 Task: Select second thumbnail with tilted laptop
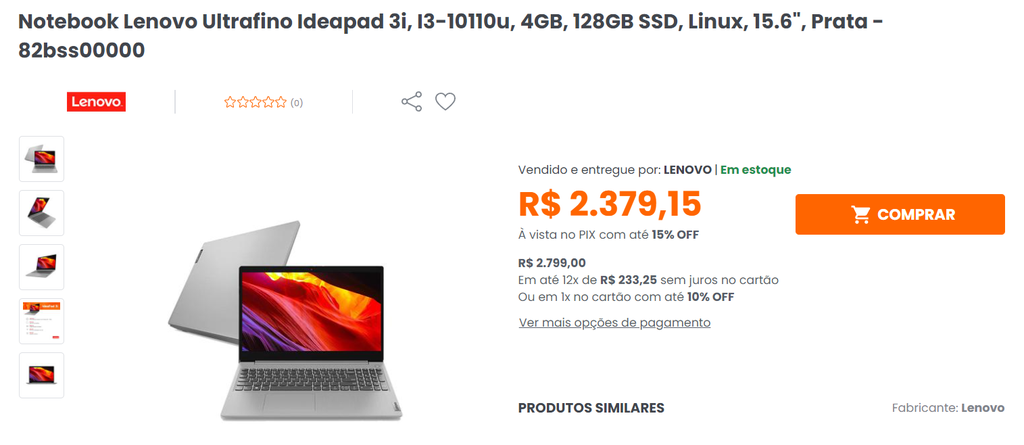pyautogui.click(x=42, y=213)
